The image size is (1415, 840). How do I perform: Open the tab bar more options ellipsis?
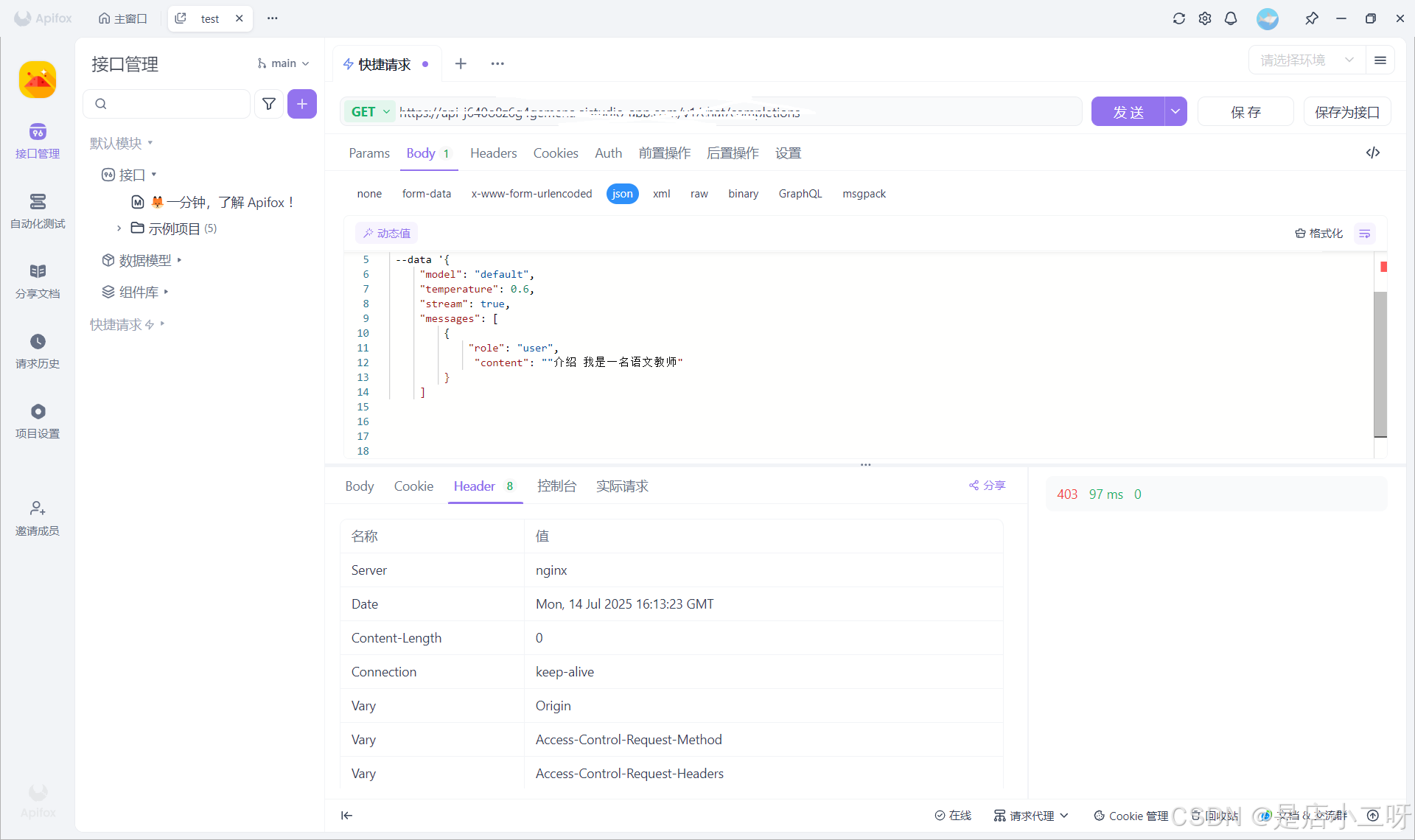point(497,63)
